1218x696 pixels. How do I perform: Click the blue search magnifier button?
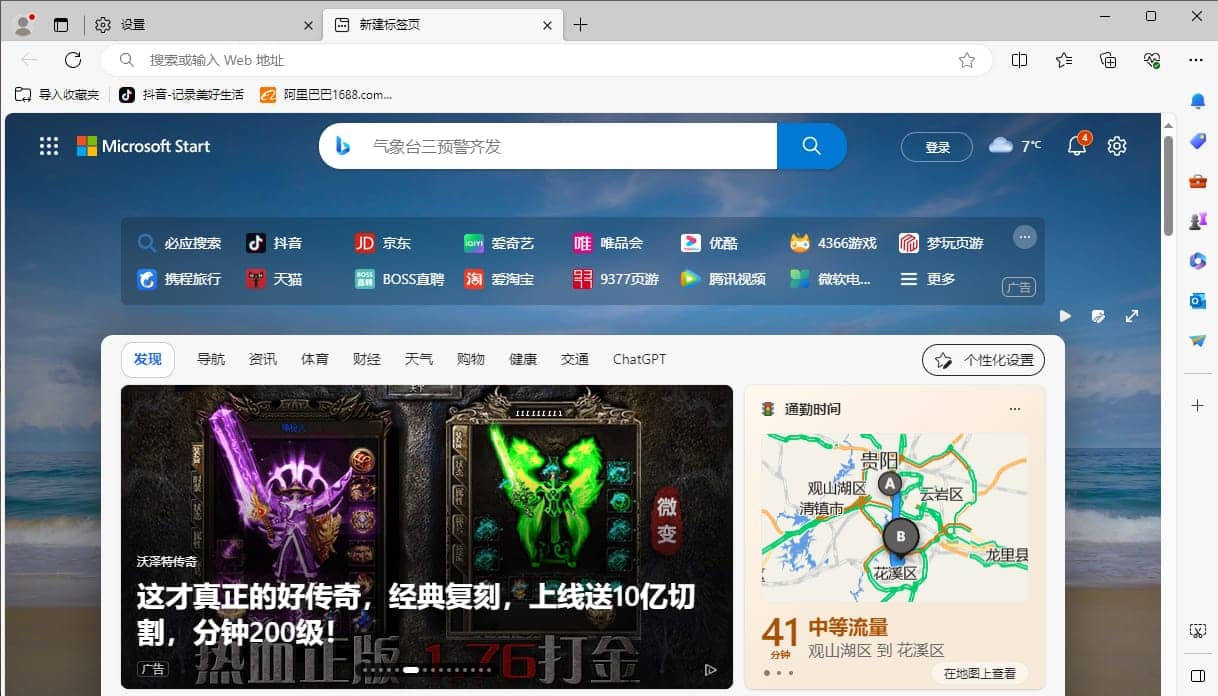tap(812, 146)
